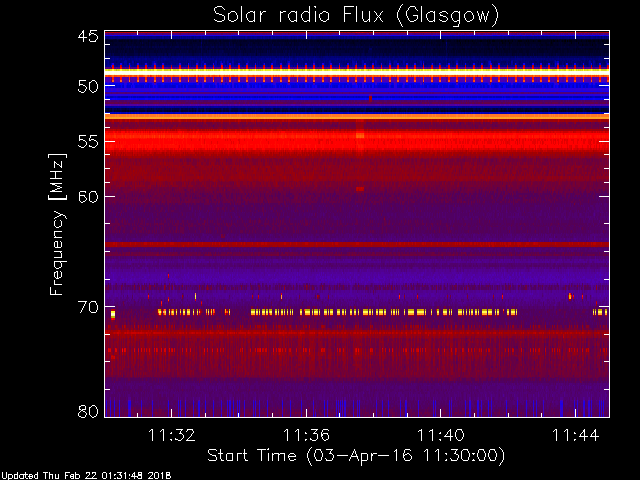
Task: Click the 11:44 time tick label
Action: [575, 435]
